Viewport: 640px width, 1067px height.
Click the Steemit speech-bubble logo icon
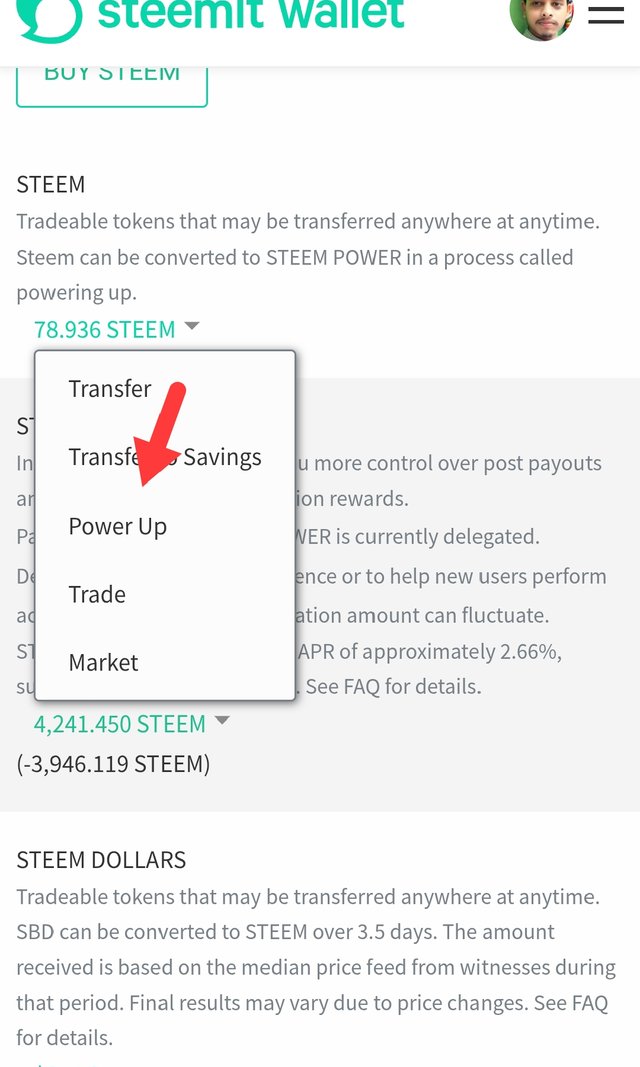pos(49,17)
